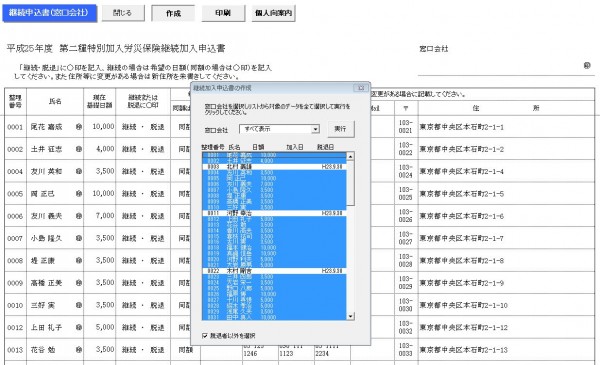Select 木村 entry 0022 in the list
The width and height of the screenshot is (600, 365).
(274, 271)
